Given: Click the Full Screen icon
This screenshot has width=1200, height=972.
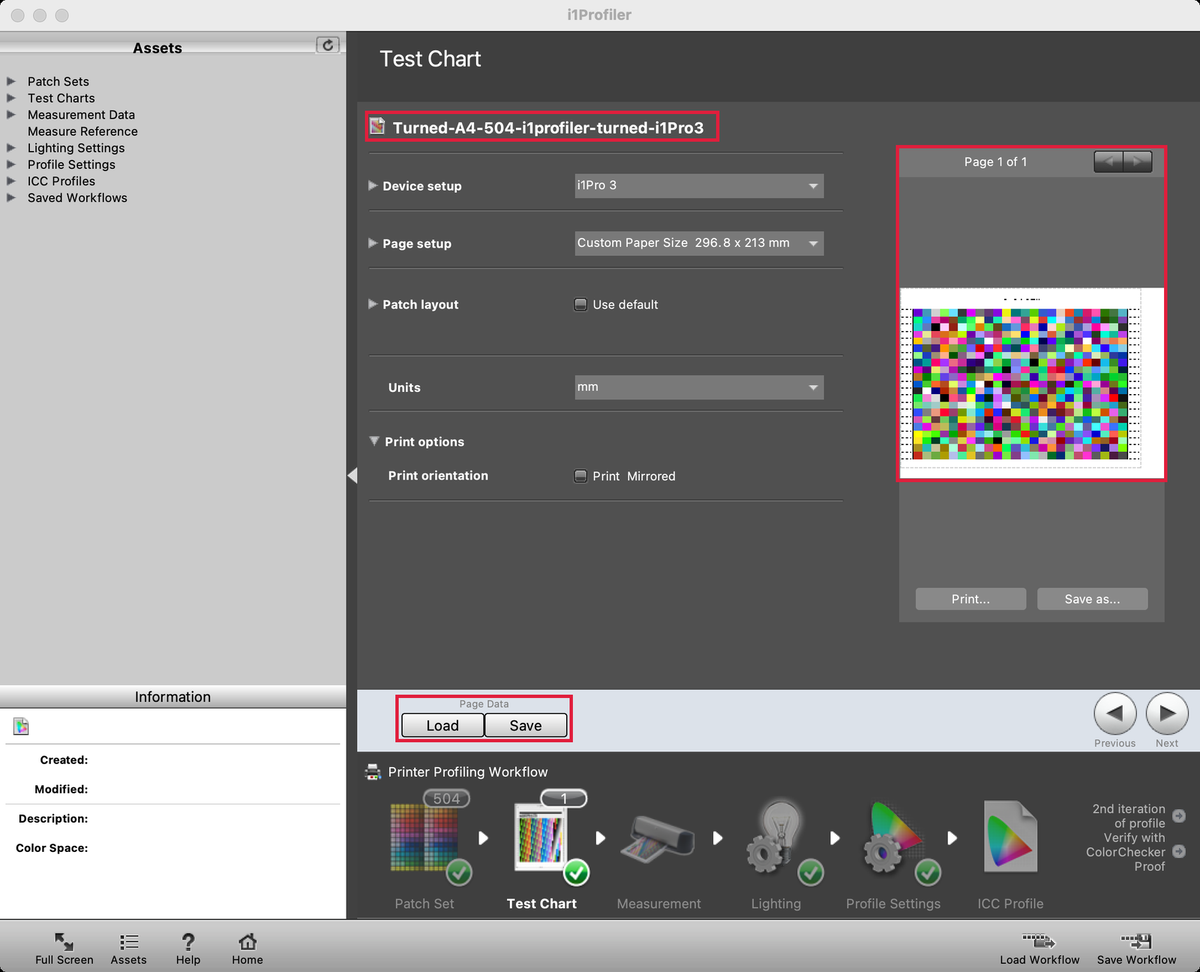Looking at the screenshot, I should (x=64, y=942).
